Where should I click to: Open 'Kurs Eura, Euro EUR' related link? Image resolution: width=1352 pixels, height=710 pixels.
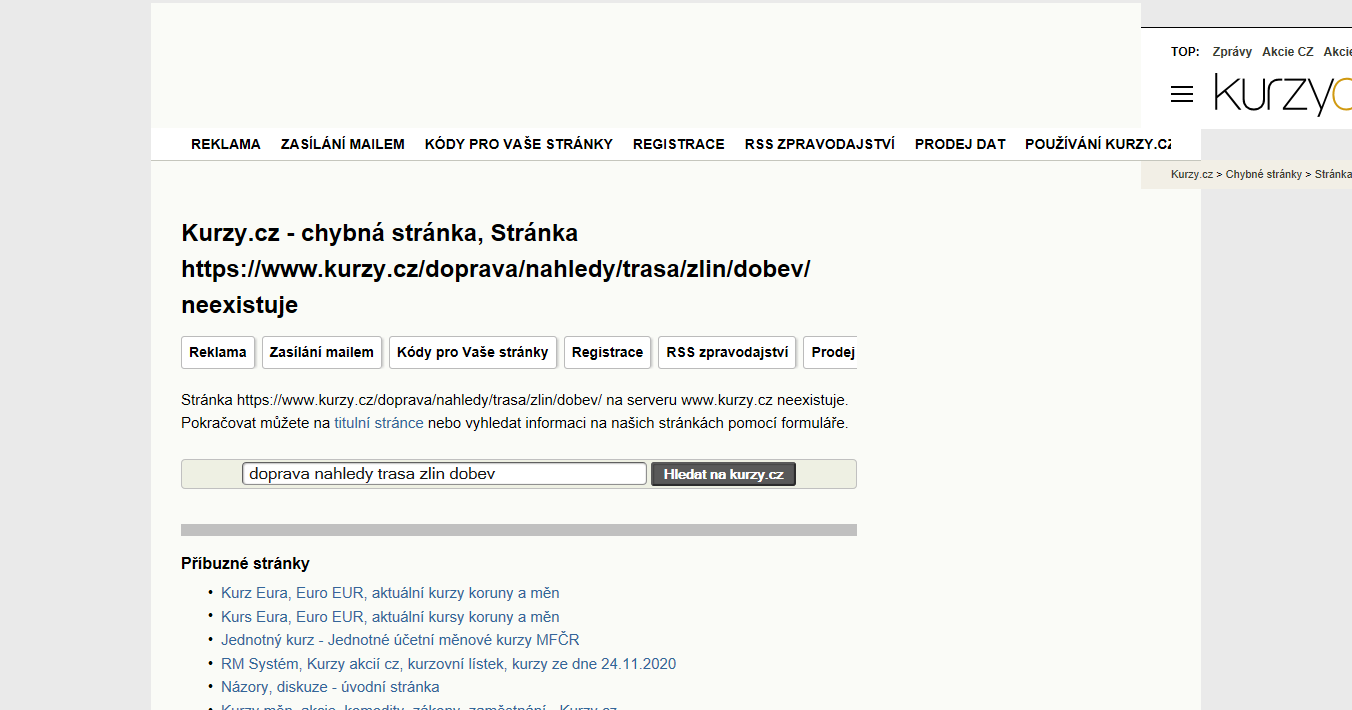coord(390,617)
